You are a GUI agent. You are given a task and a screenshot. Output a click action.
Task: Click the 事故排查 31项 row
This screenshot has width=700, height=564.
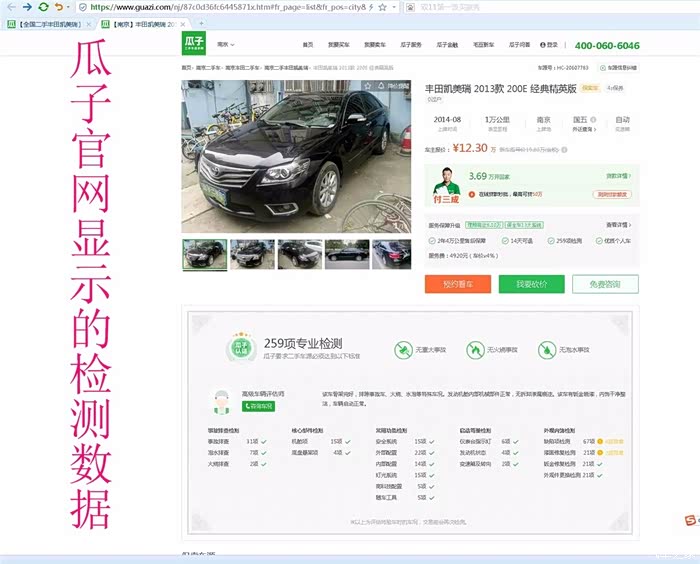[x=237, y=442]
